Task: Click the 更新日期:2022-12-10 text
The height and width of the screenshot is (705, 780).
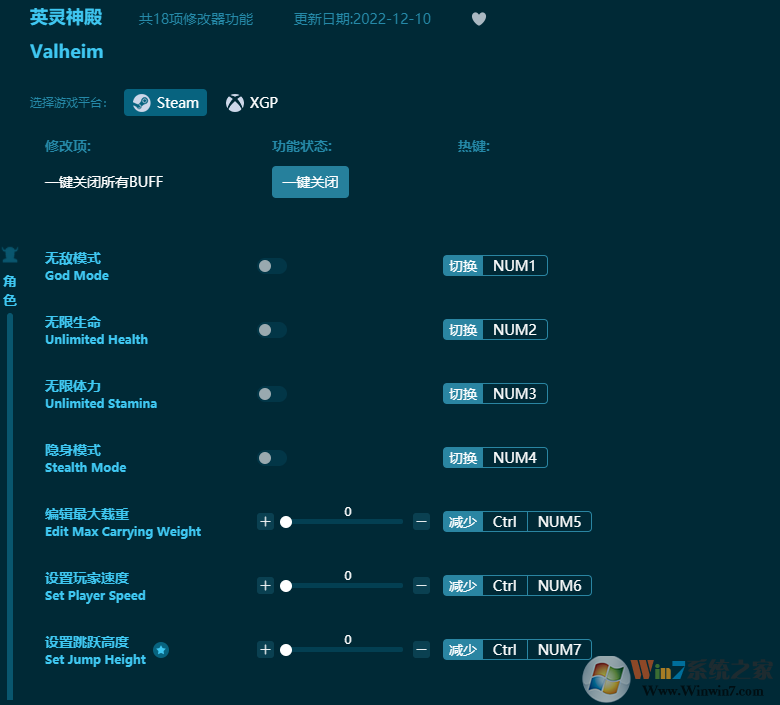Action: [362, 19]
